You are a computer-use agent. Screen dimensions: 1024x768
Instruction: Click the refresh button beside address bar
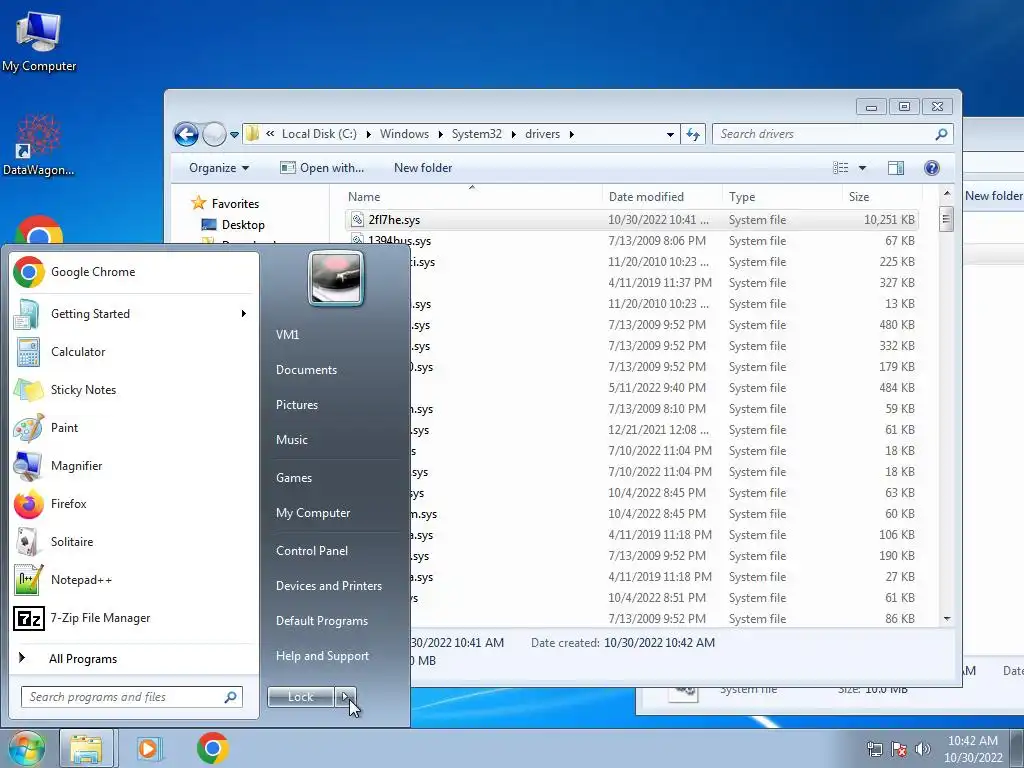click(693, 135)
